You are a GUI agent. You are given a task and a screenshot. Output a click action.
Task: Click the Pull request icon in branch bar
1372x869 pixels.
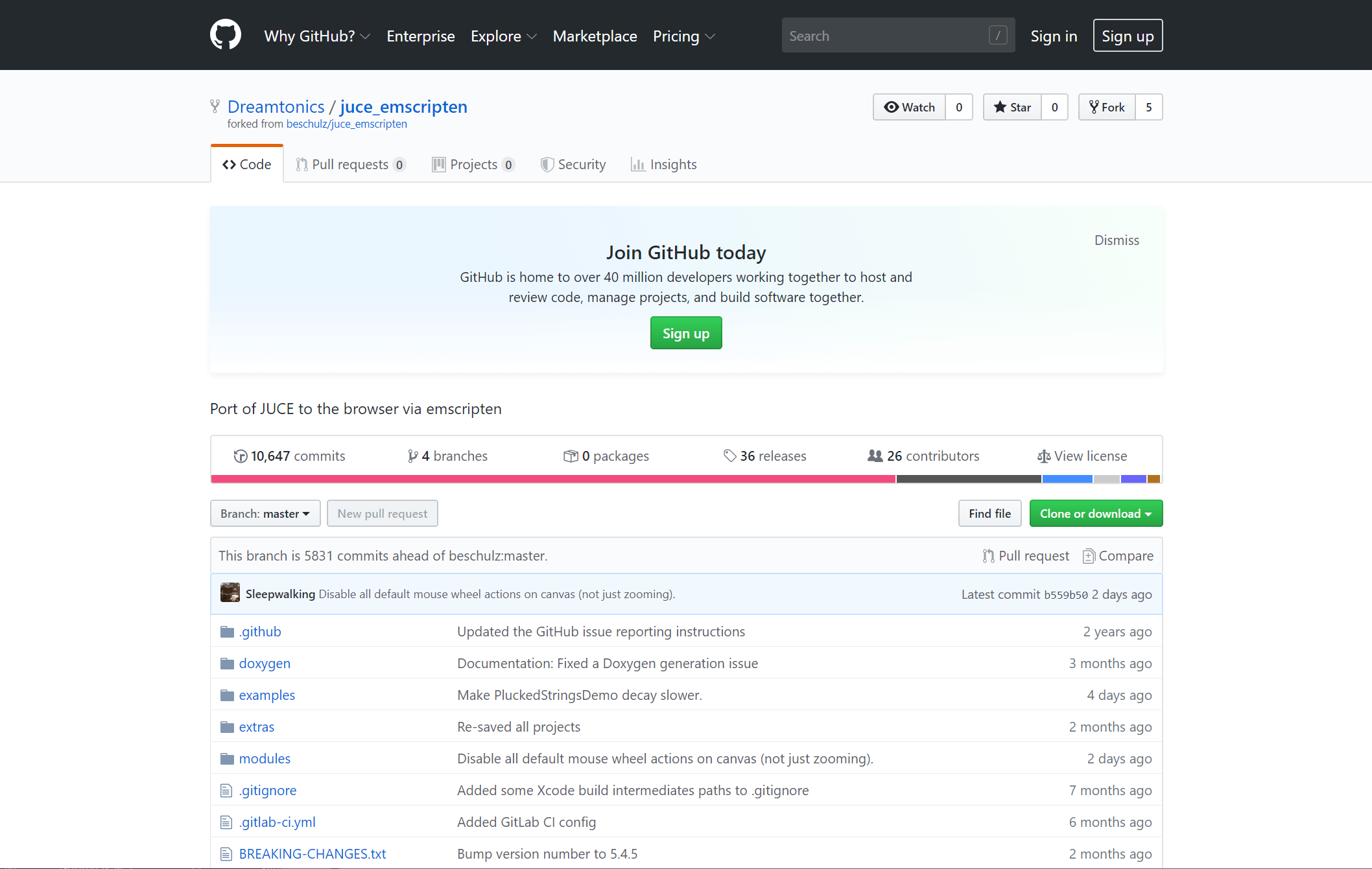pyautogui.click(x=988, y=556)
